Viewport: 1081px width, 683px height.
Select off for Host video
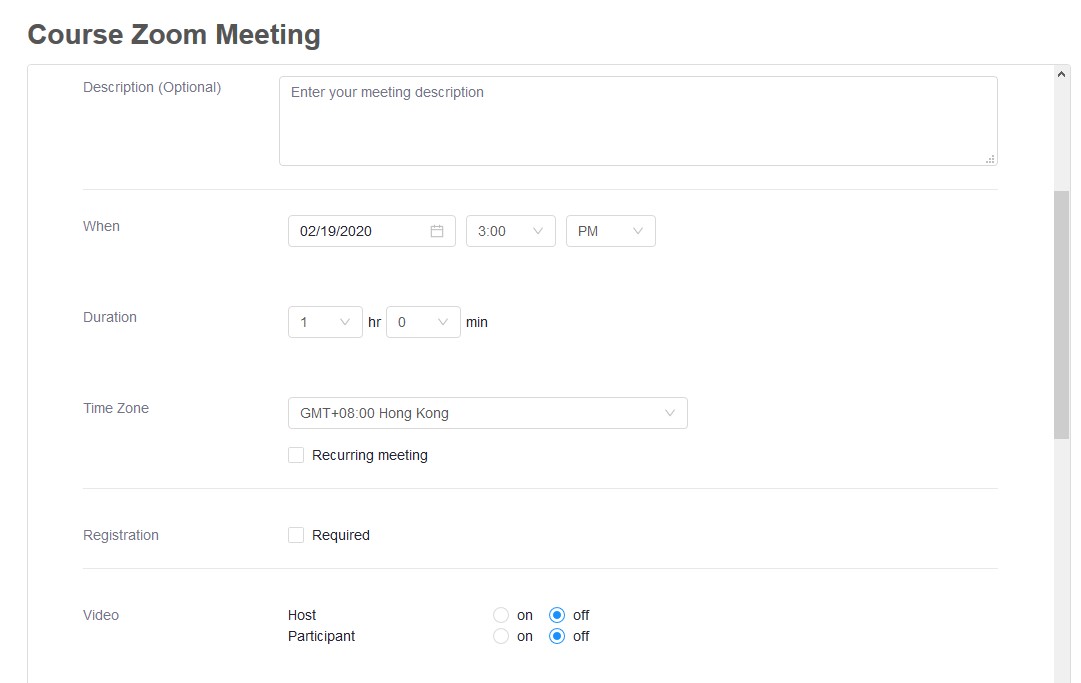(557, 615)
